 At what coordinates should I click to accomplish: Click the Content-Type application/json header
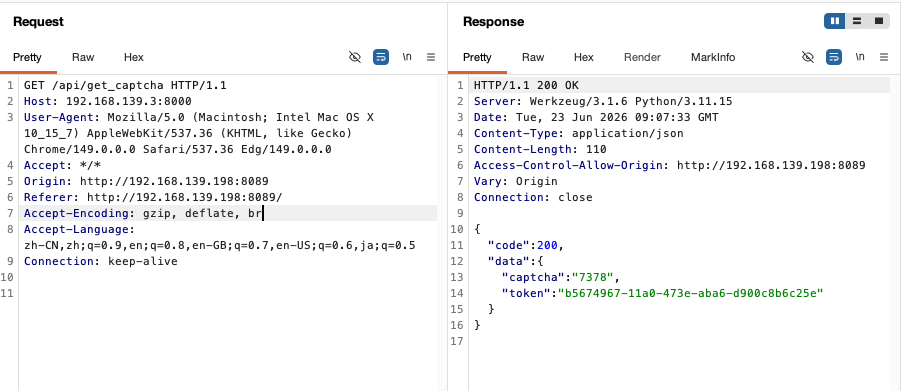tap(579, 133)
